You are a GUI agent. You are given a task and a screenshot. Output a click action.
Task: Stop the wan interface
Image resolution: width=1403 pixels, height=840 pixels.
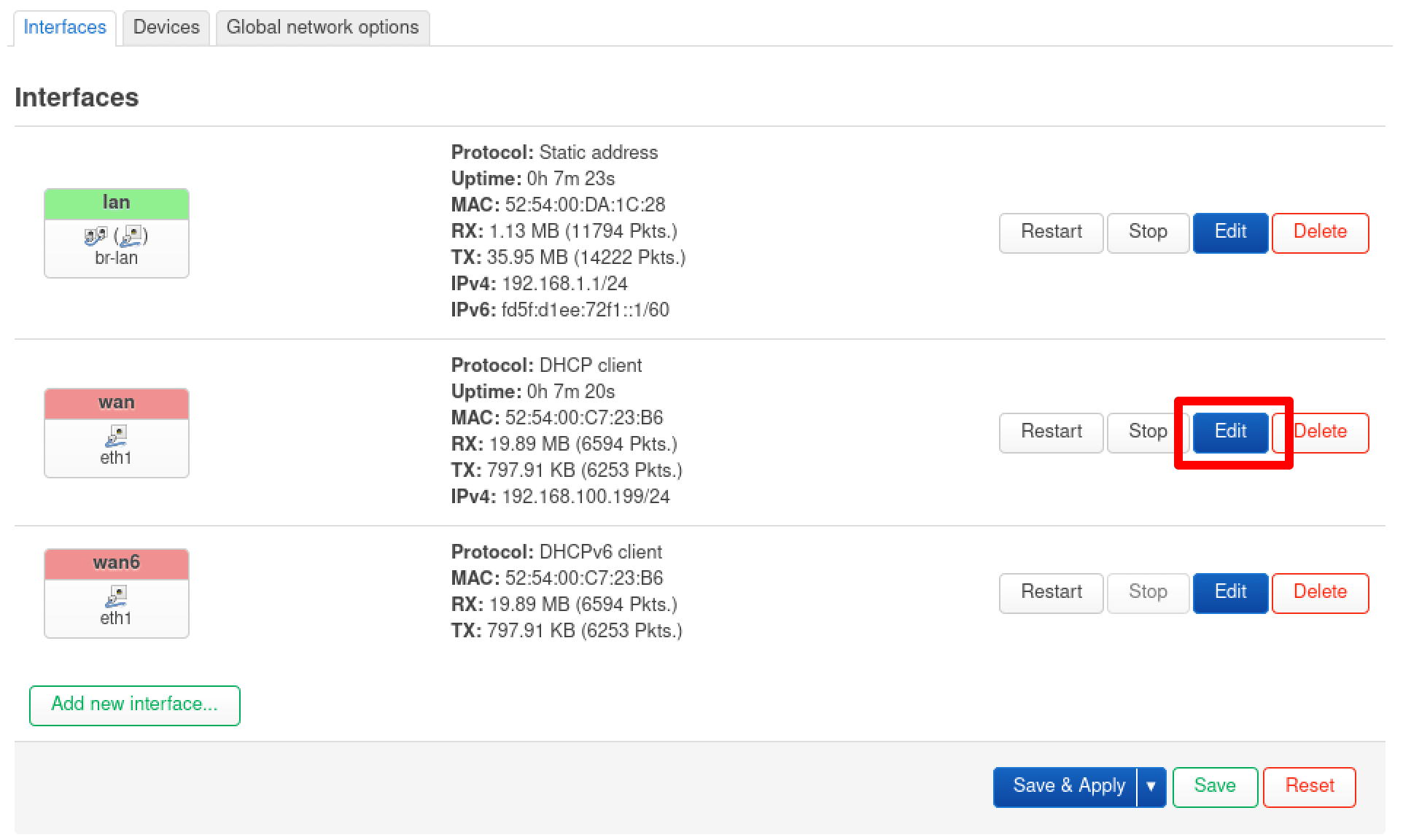tap(1147, 432)
